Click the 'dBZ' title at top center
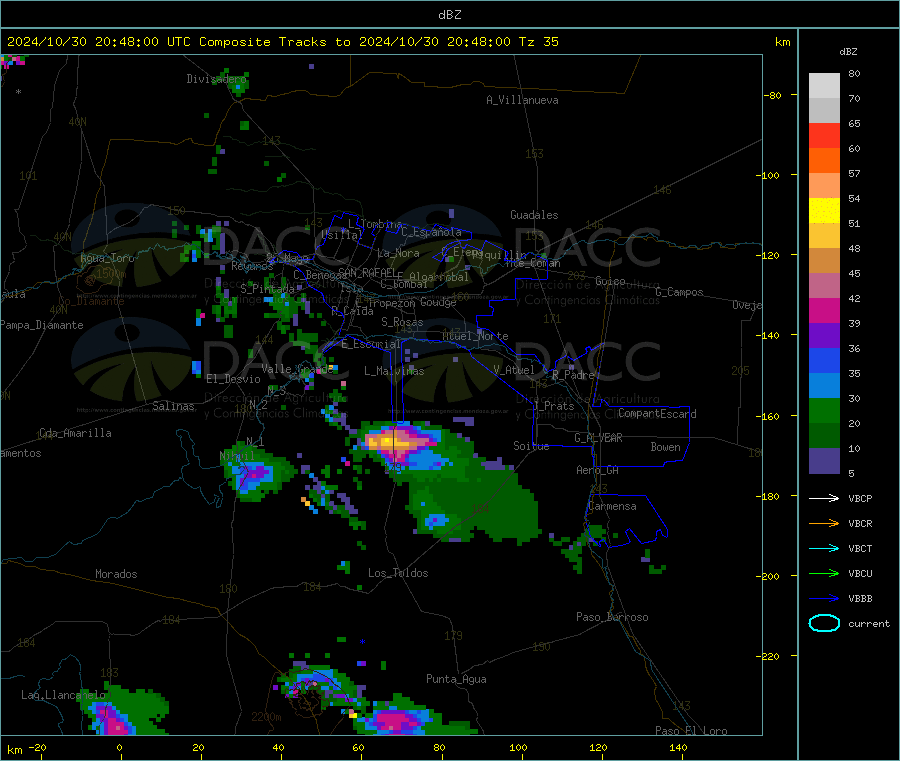This screenshot has height=761, width=900. (449, 15)
